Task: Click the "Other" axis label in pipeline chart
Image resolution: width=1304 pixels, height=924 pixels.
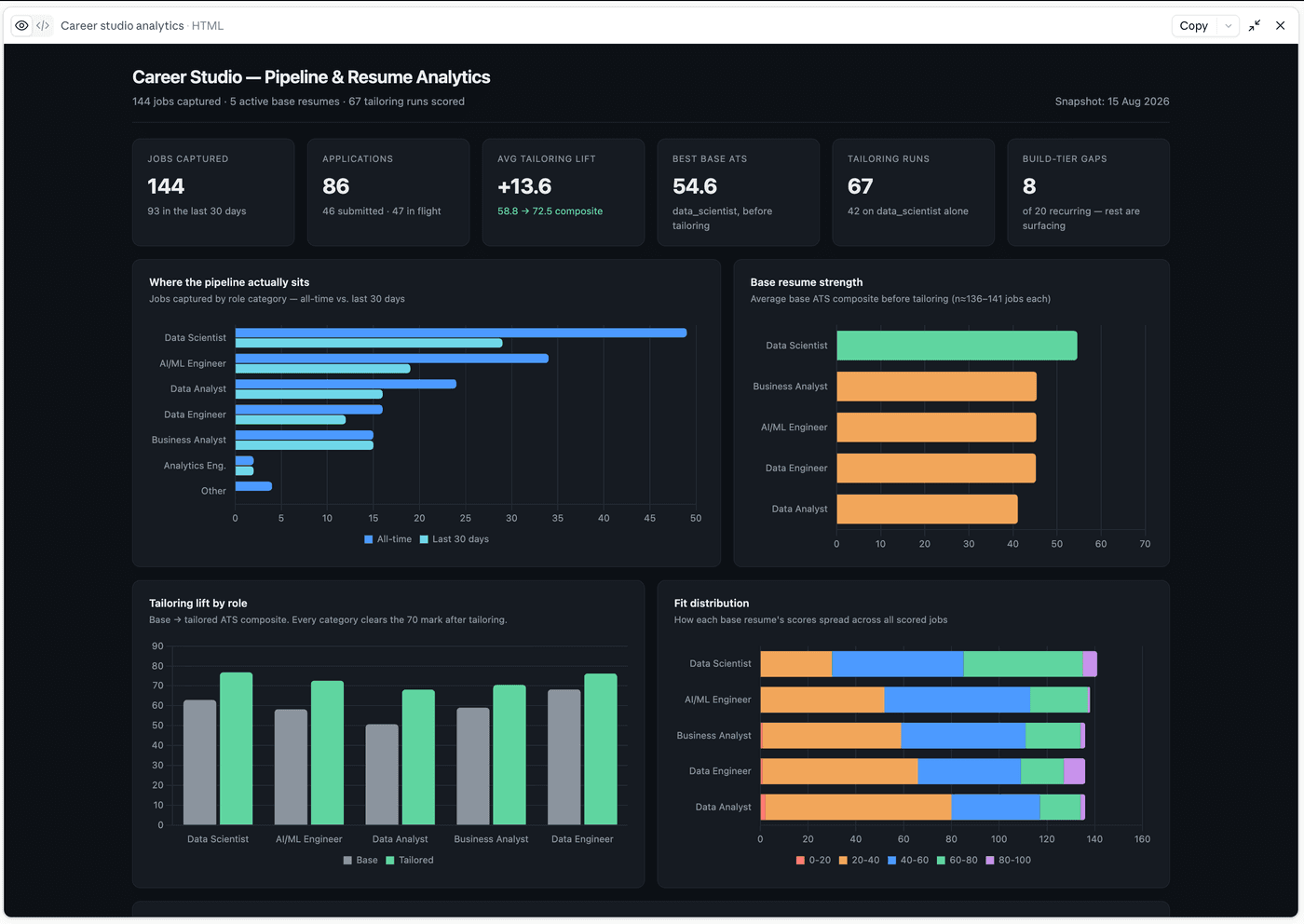Action: (213, 491)
